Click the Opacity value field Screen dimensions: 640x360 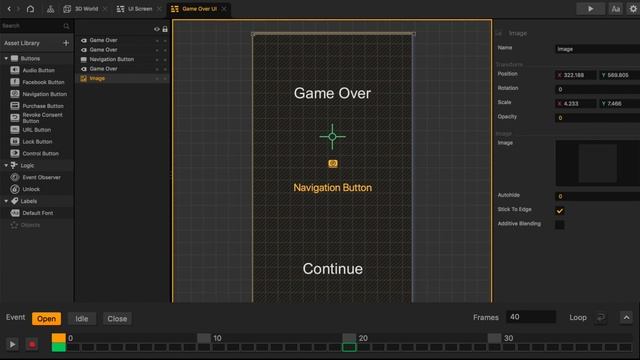point(598,118)
